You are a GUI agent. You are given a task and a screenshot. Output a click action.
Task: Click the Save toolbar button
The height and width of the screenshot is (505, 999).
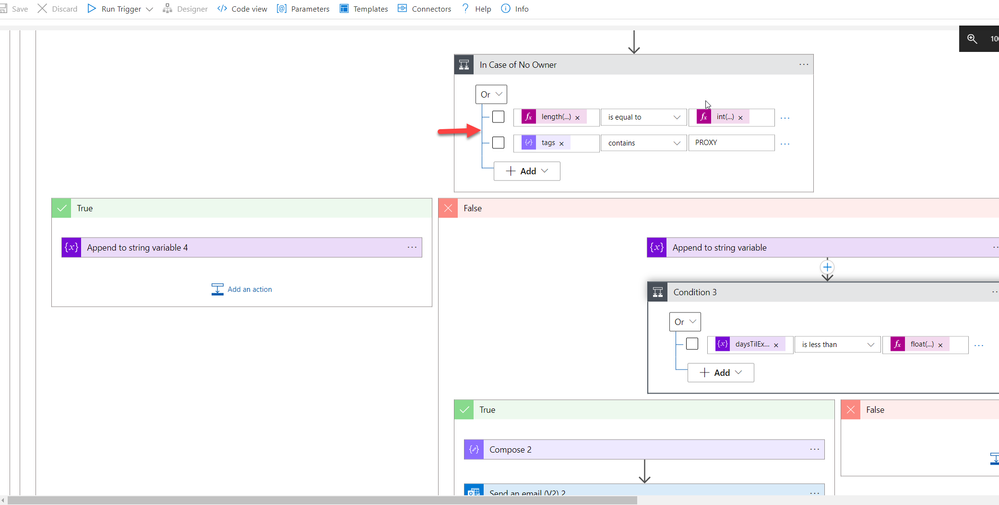point(14,9)
